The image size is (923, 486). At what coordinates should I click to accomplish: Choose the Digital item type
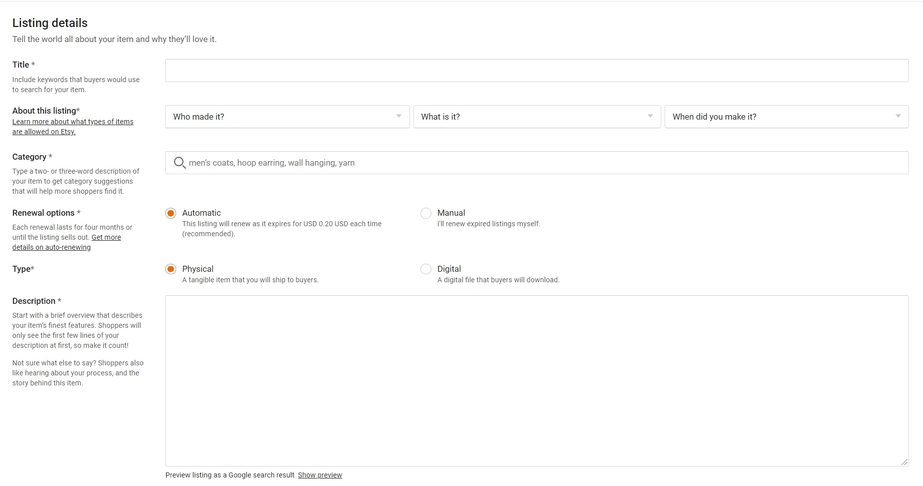coord(426,269)
